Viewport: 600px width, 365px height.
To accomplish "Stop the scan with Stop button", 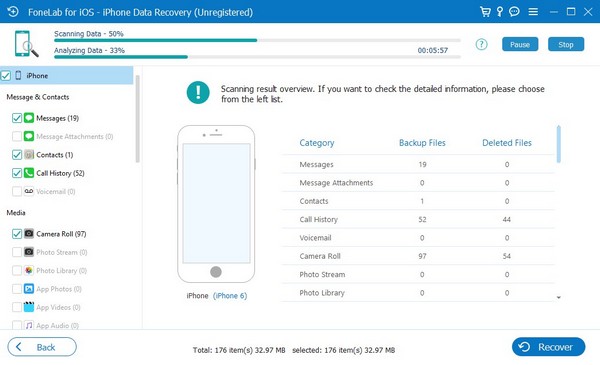I will coord(566,44).
